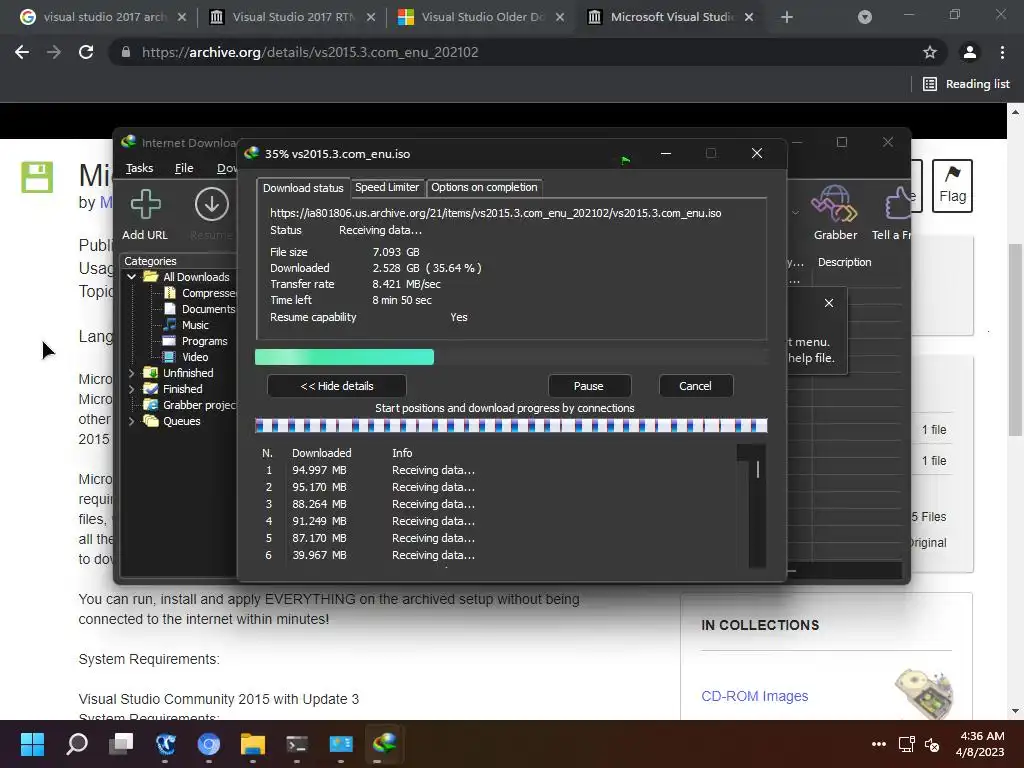Expand the Unfinished category
Screen dimensions: 1024x768
point(131,373)
